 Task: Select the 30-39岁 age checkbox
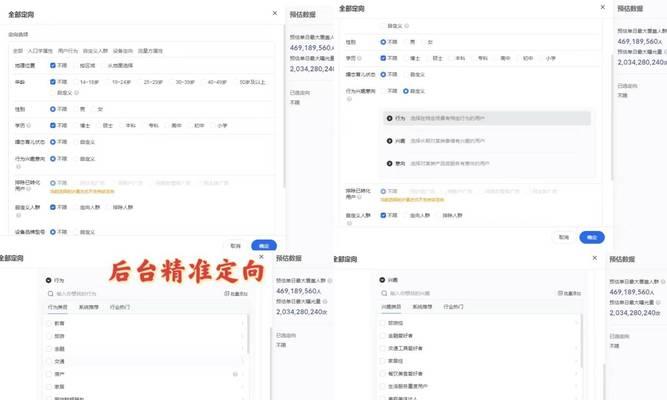[172, 82]
